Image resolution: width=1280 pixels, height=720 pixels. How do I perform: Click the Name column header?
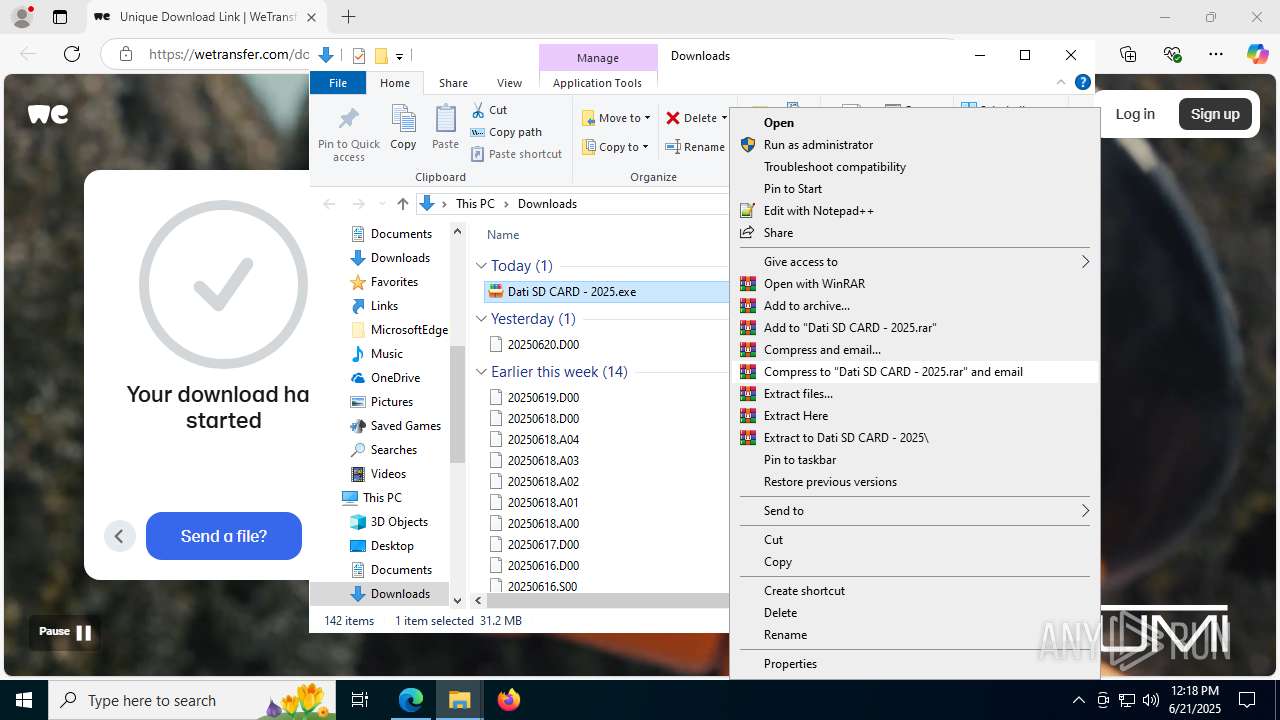pos(503,235)
